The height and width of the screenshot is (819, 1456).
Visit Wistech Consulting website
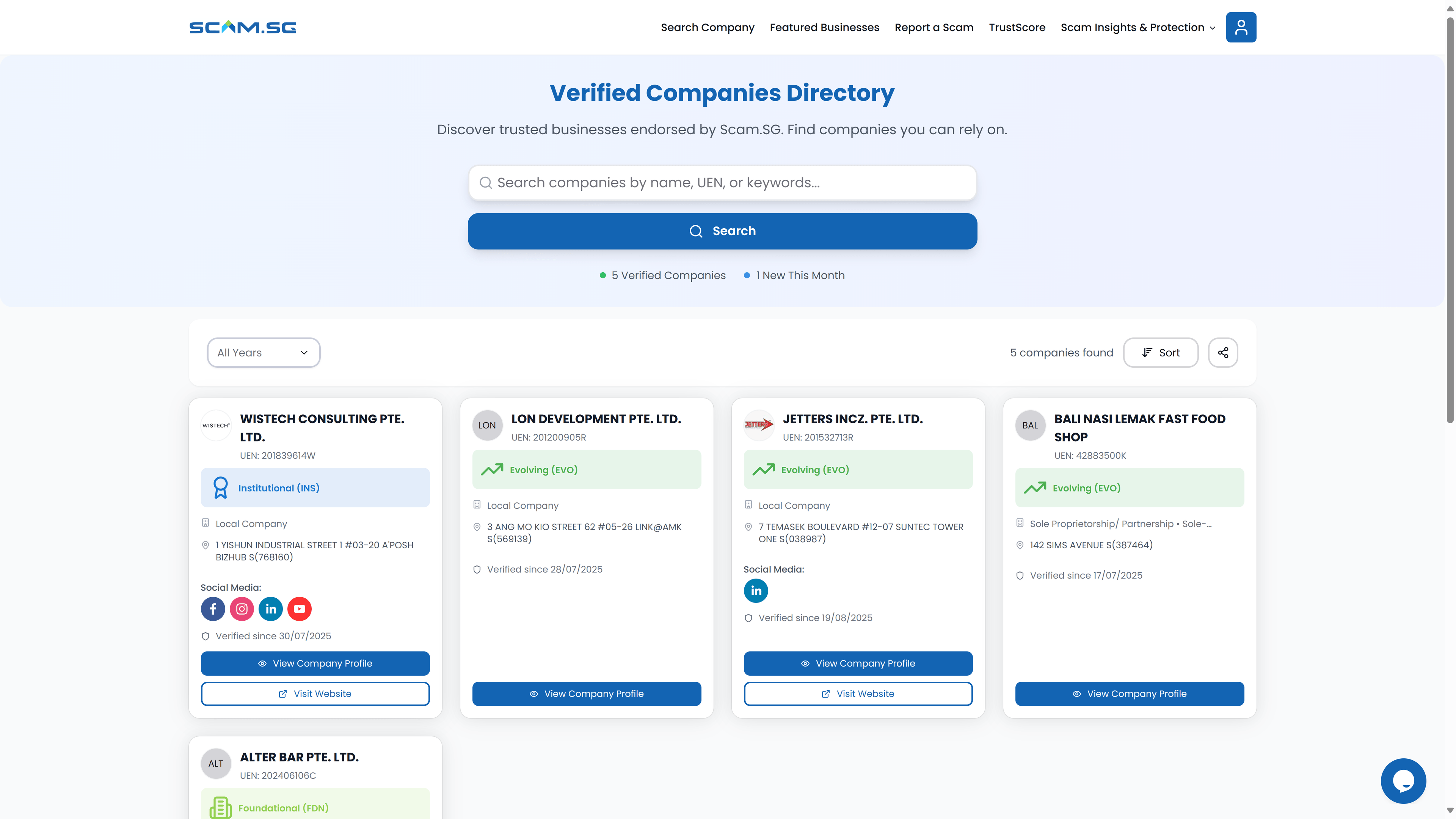click(x=315, y=693)
